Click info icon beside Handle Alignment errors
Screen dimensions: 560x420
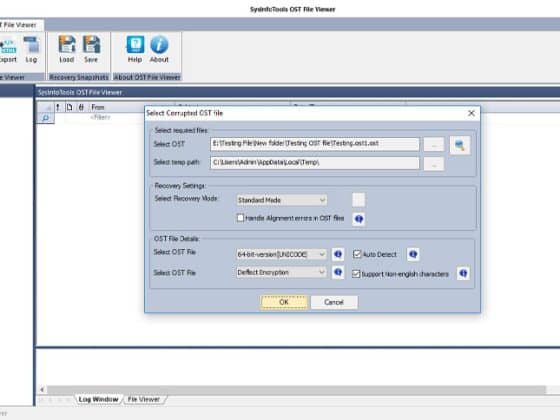pyautogui.click(x=359, y=219)
